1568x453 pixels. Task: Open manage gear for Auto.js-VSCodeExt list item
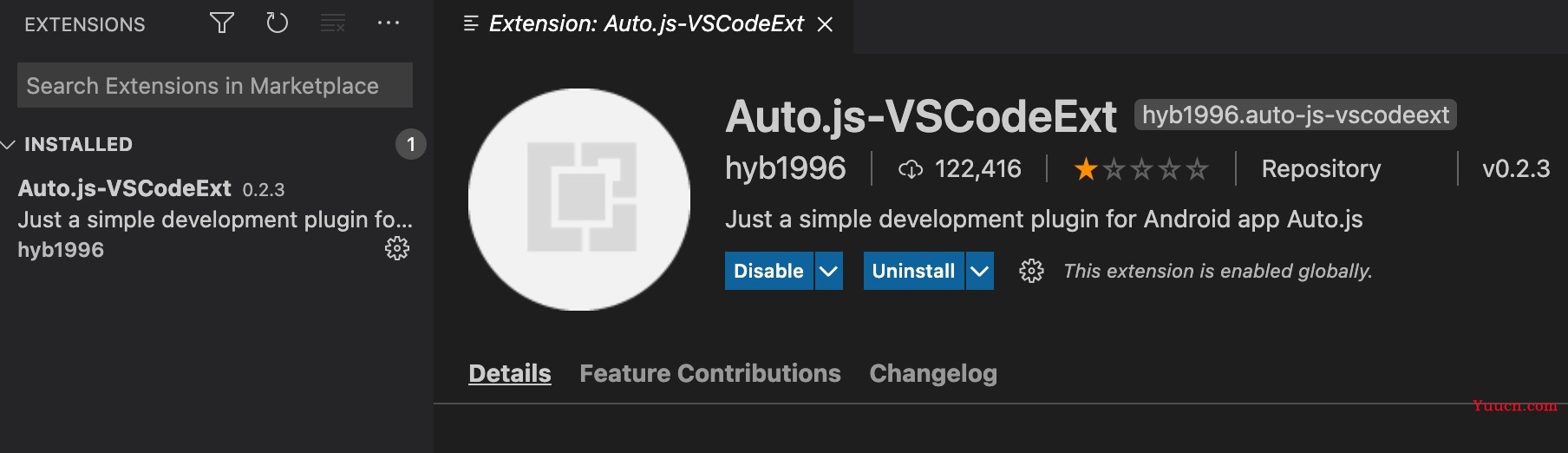click(397, 249)
